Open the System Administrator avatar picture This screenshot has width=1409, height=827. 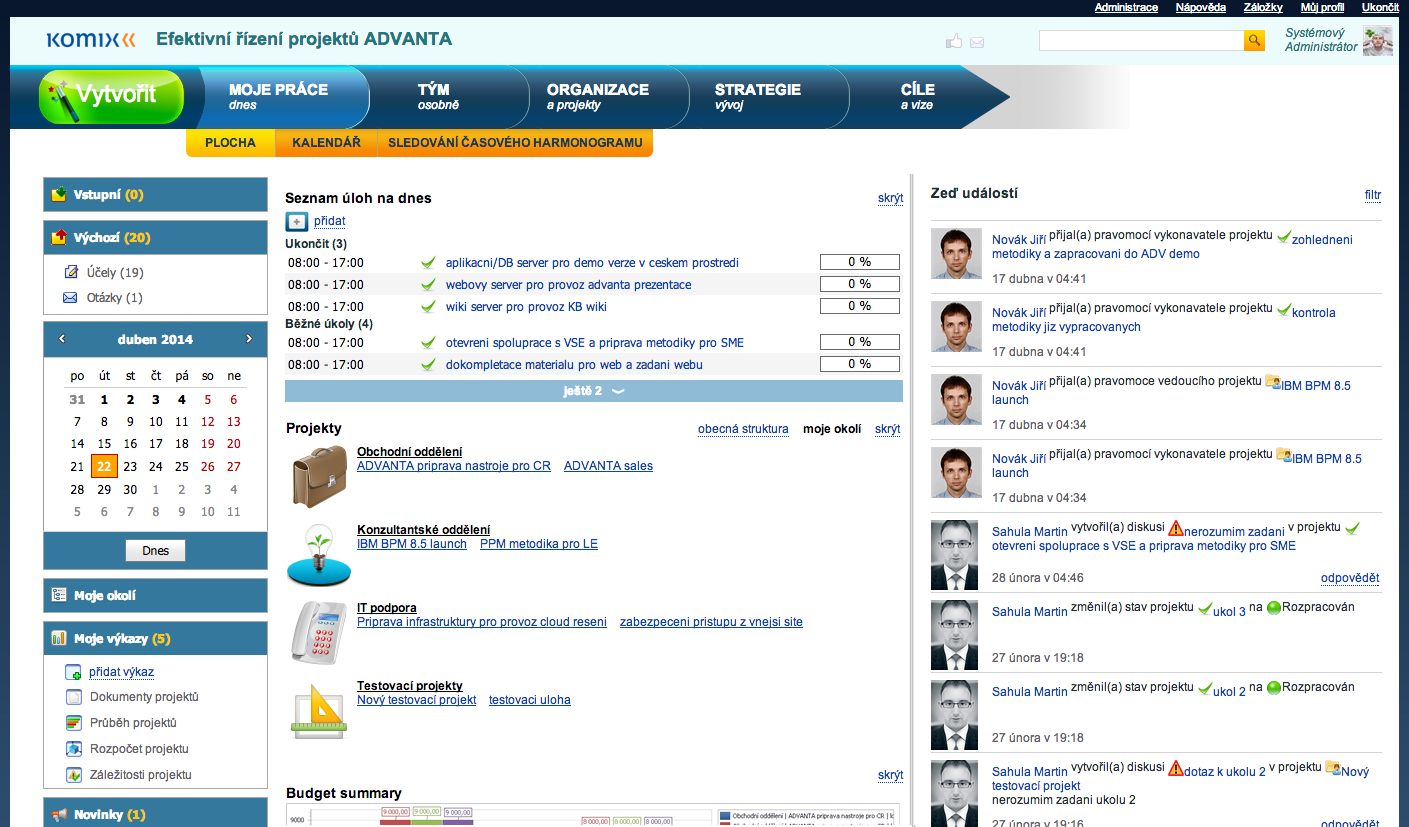pyautogui.click(x=1377, y=40)
